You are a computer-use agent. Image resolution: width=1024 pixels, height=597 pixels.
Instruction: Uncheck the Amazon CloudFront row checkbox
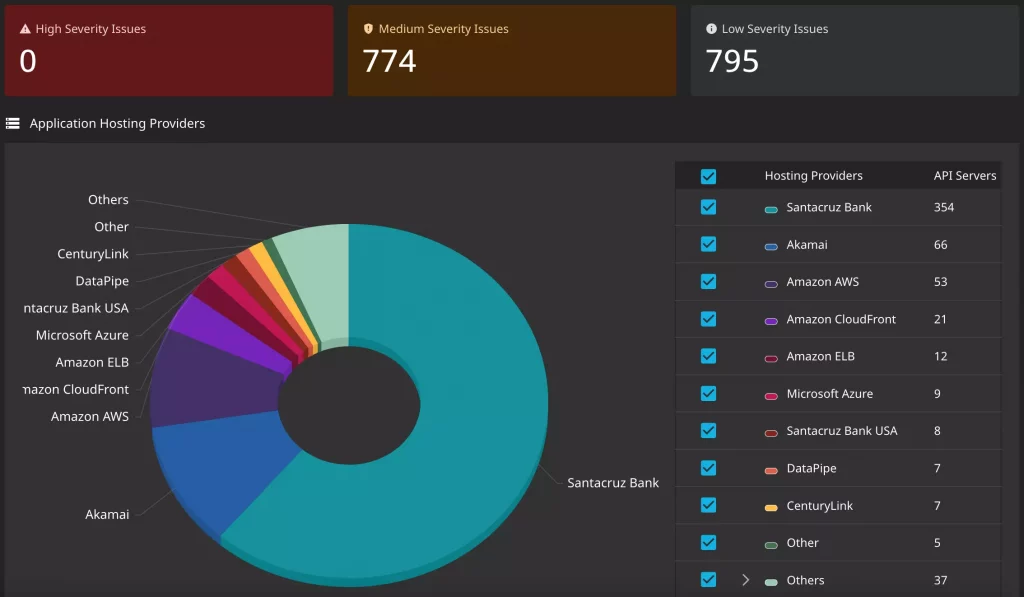[709, 319]
